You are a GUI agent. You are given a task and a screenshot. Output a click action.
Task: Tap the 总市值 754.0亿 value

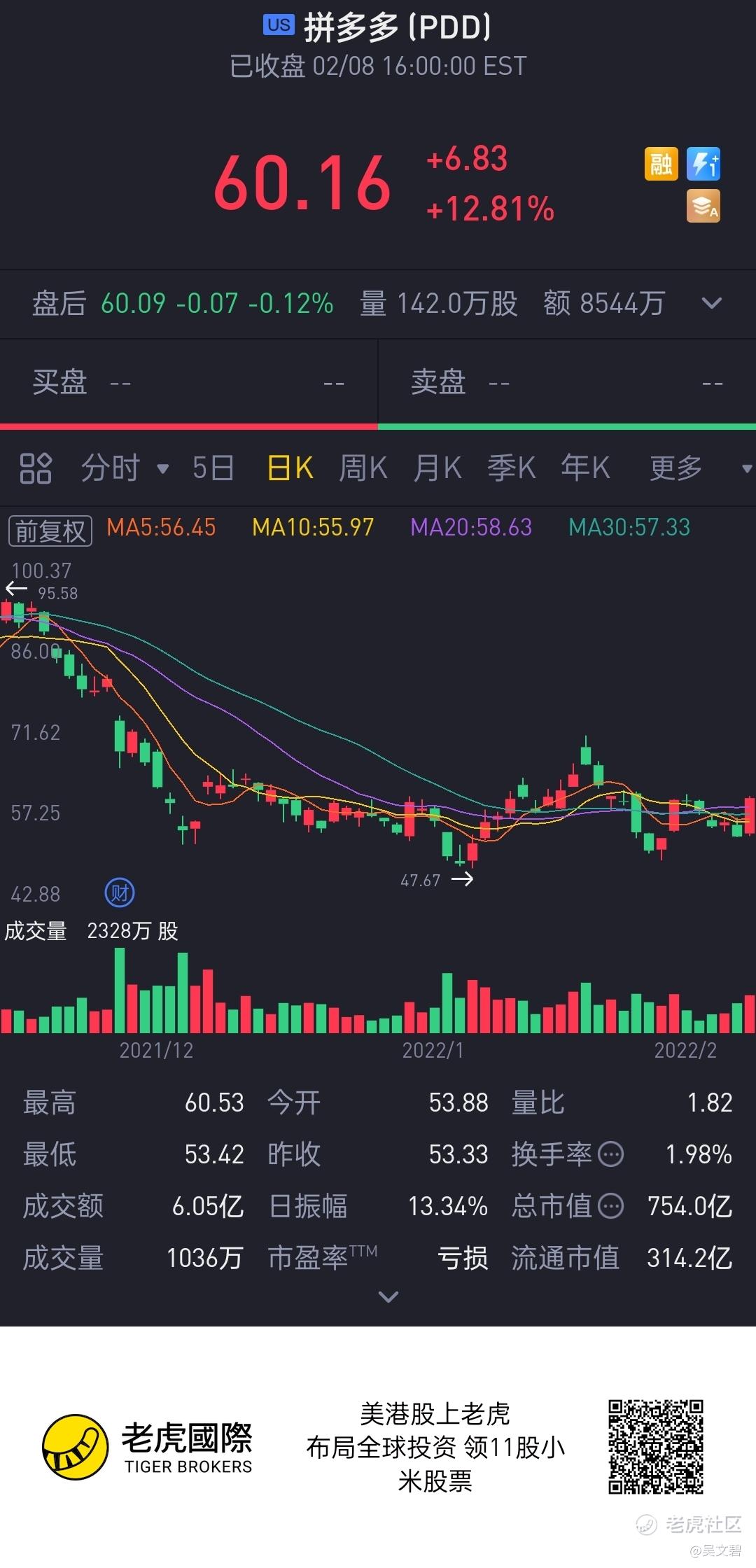pyautogui.click(x=690, y=1206)
